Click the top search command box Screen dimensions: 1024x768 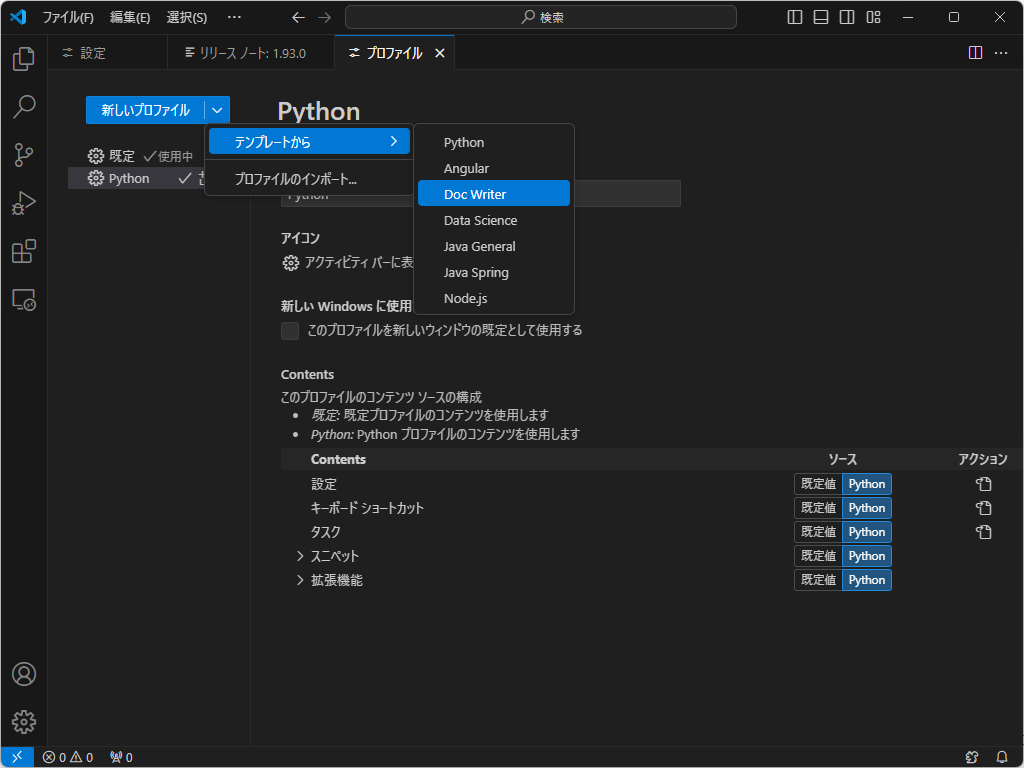point(541,17)
